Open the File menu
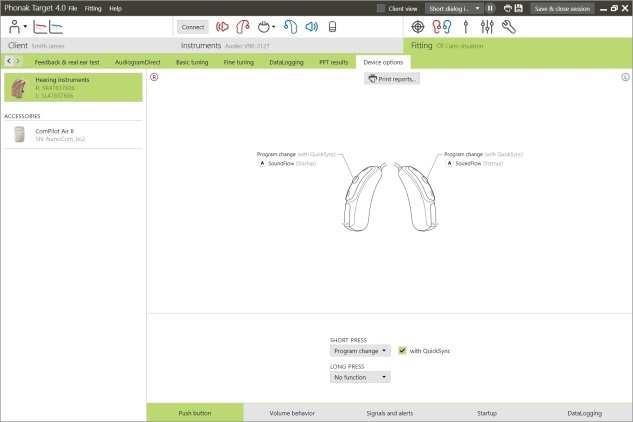The width and height of the screenshot is (633, 422). click(x=73, y=8)
